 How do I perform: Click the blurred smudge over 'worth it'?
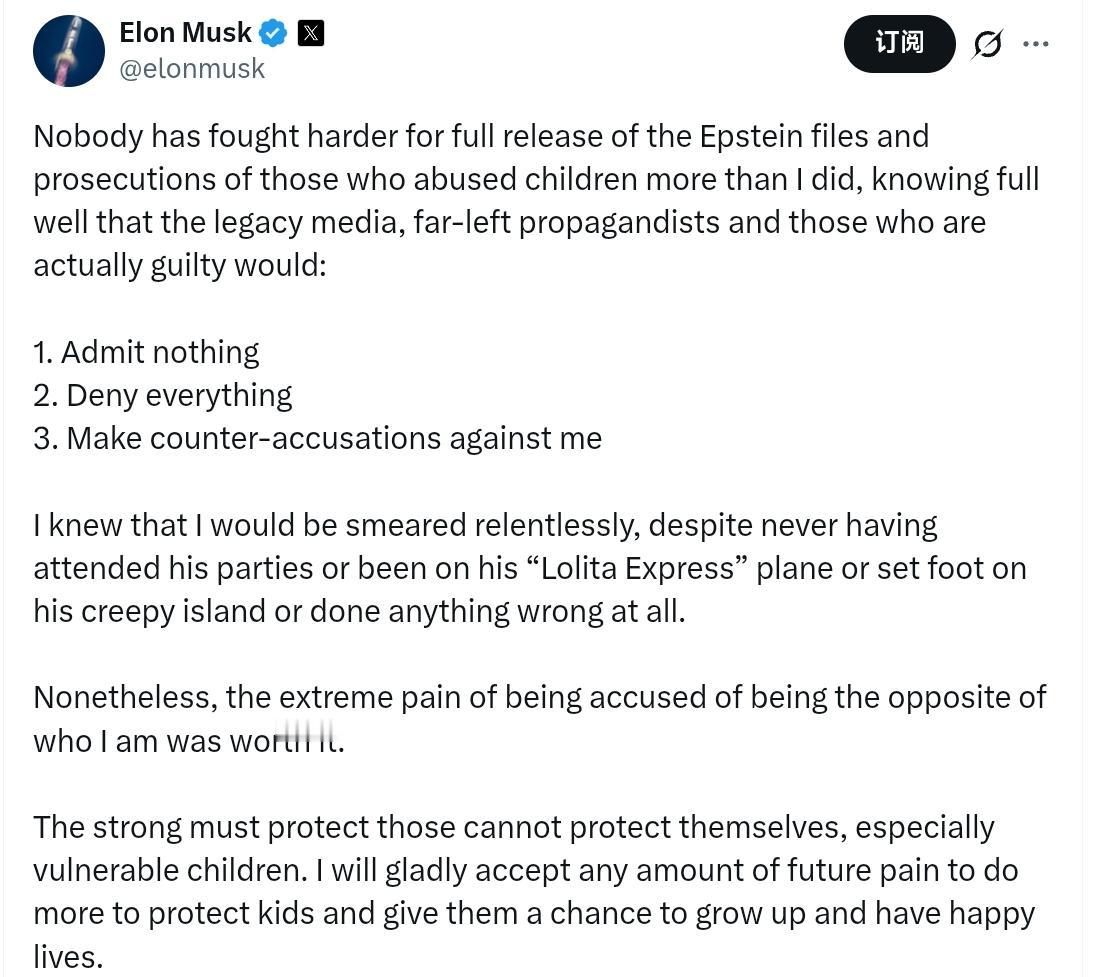click(304, 736)
